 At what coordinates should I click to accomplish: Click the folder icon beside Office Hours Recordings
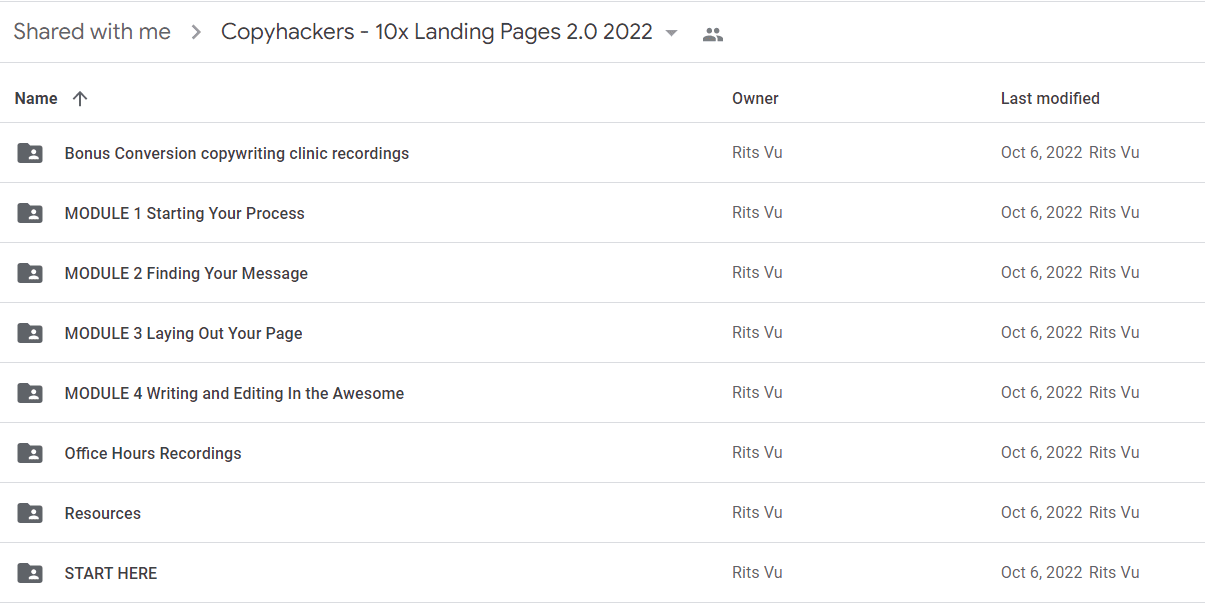[30, 453]
